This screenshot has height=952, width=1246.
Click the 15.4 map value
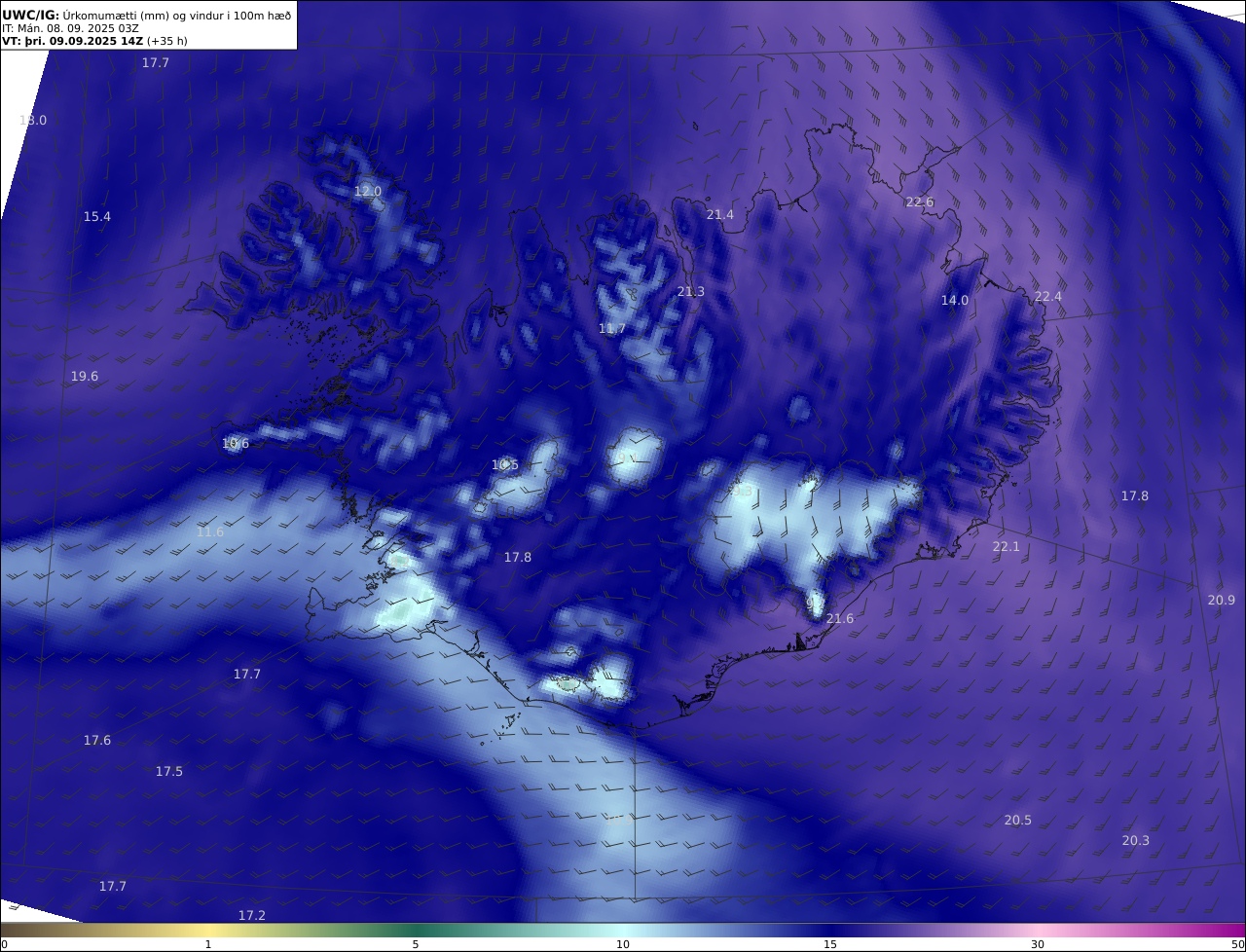(97, 217)
